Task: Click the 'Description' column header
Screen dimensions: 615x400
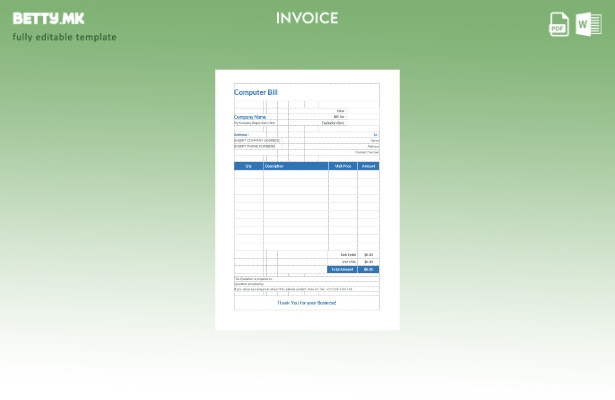Action: pyautogui.click(x=275, y=166)
